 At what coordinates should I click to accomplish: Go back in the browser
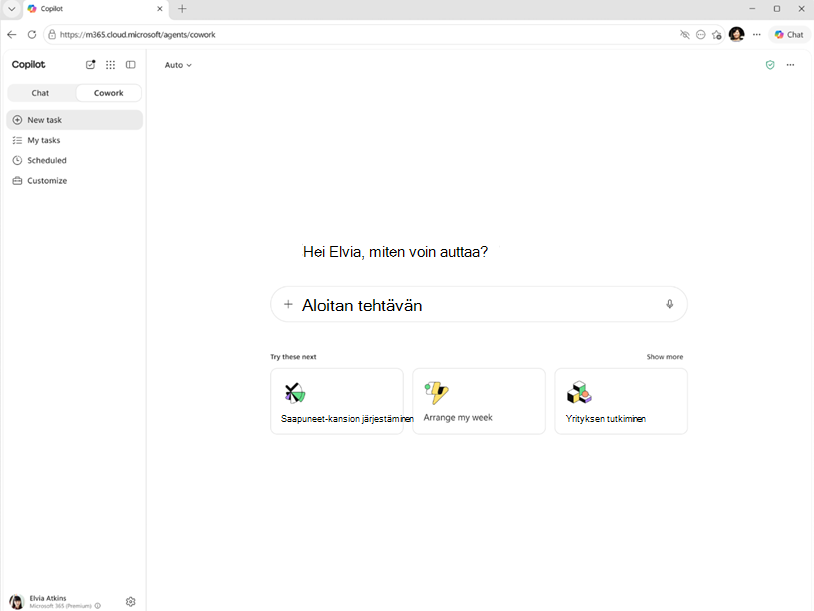12,34
